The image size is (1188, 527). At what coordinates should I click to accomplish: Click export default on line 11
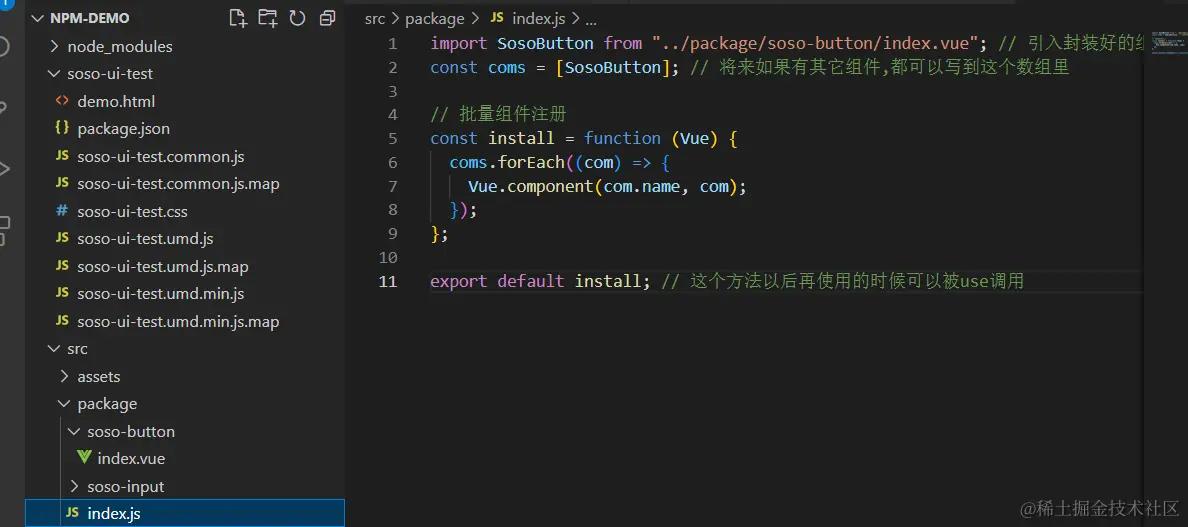pos(497,282)
